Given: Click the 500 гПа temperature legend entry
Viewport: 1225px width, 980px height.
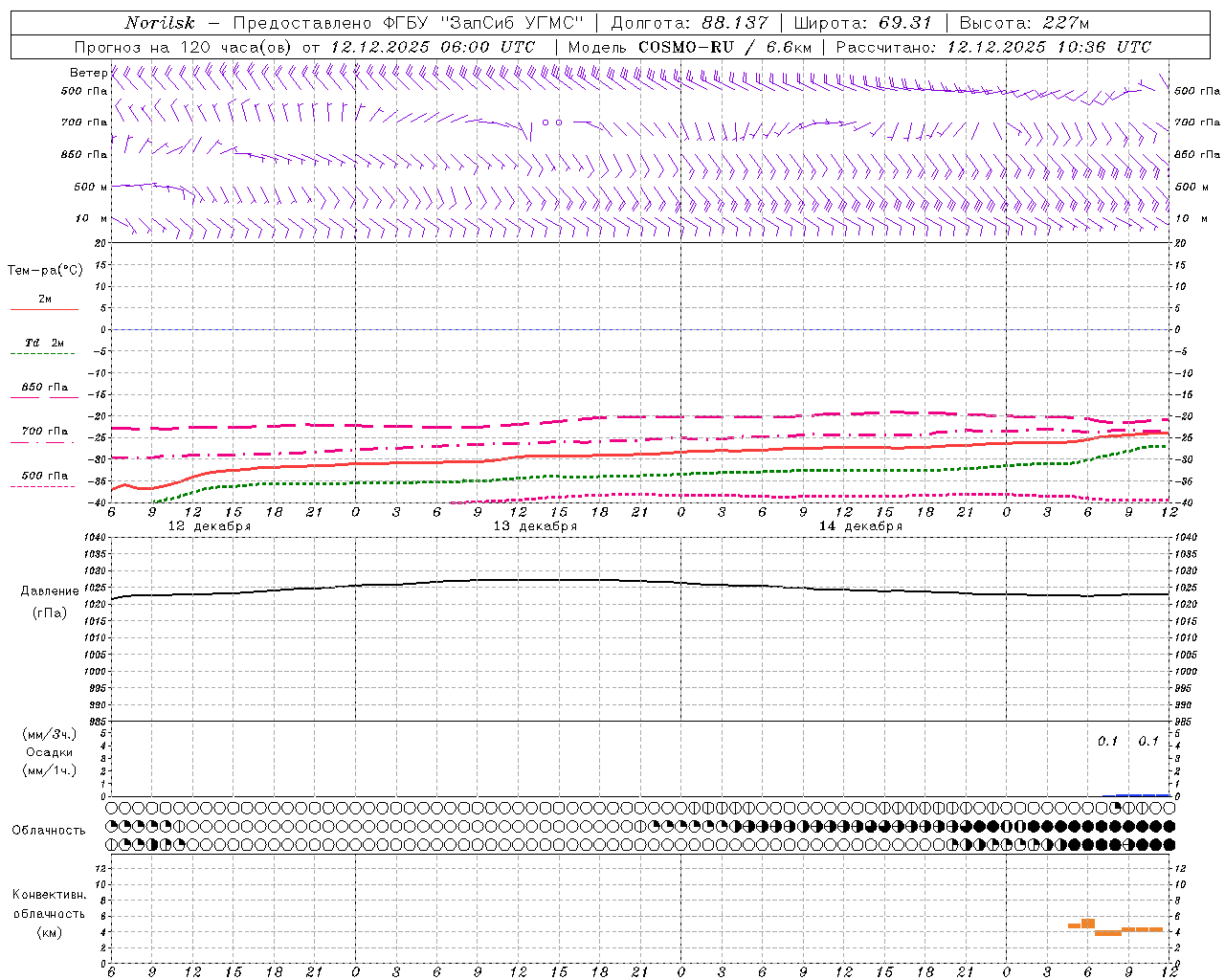Looking at the screenshot, I should point(44,476).
